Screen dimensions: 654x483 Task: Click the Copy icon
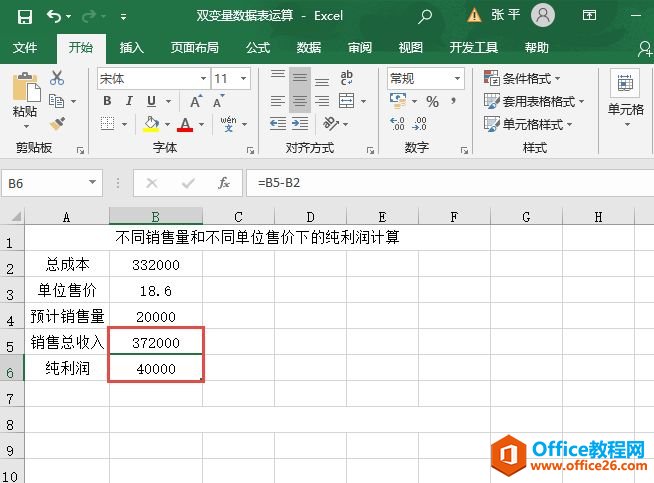56,101
